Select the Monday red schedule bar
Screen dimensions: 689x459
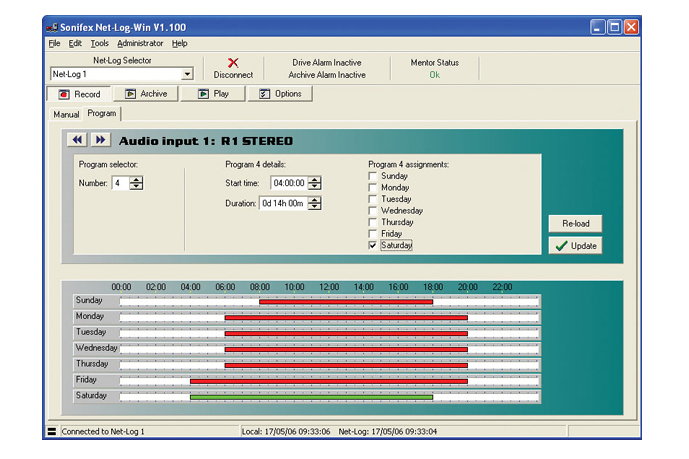click(346, 318)
